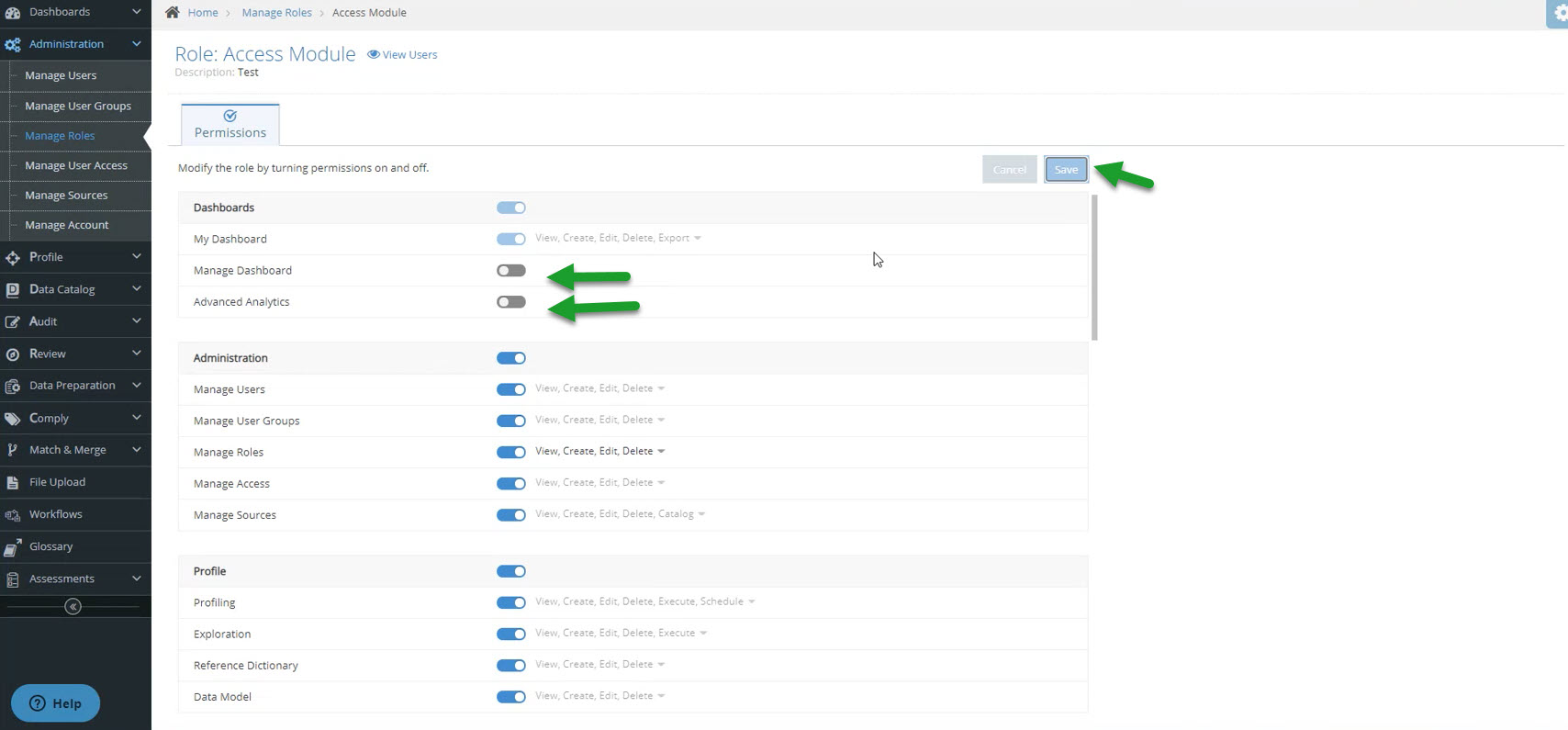The width and height of the screenshot is (1568, 730).
Task: Enable the Advanced Analytics permission
Action: coord(511,301)
